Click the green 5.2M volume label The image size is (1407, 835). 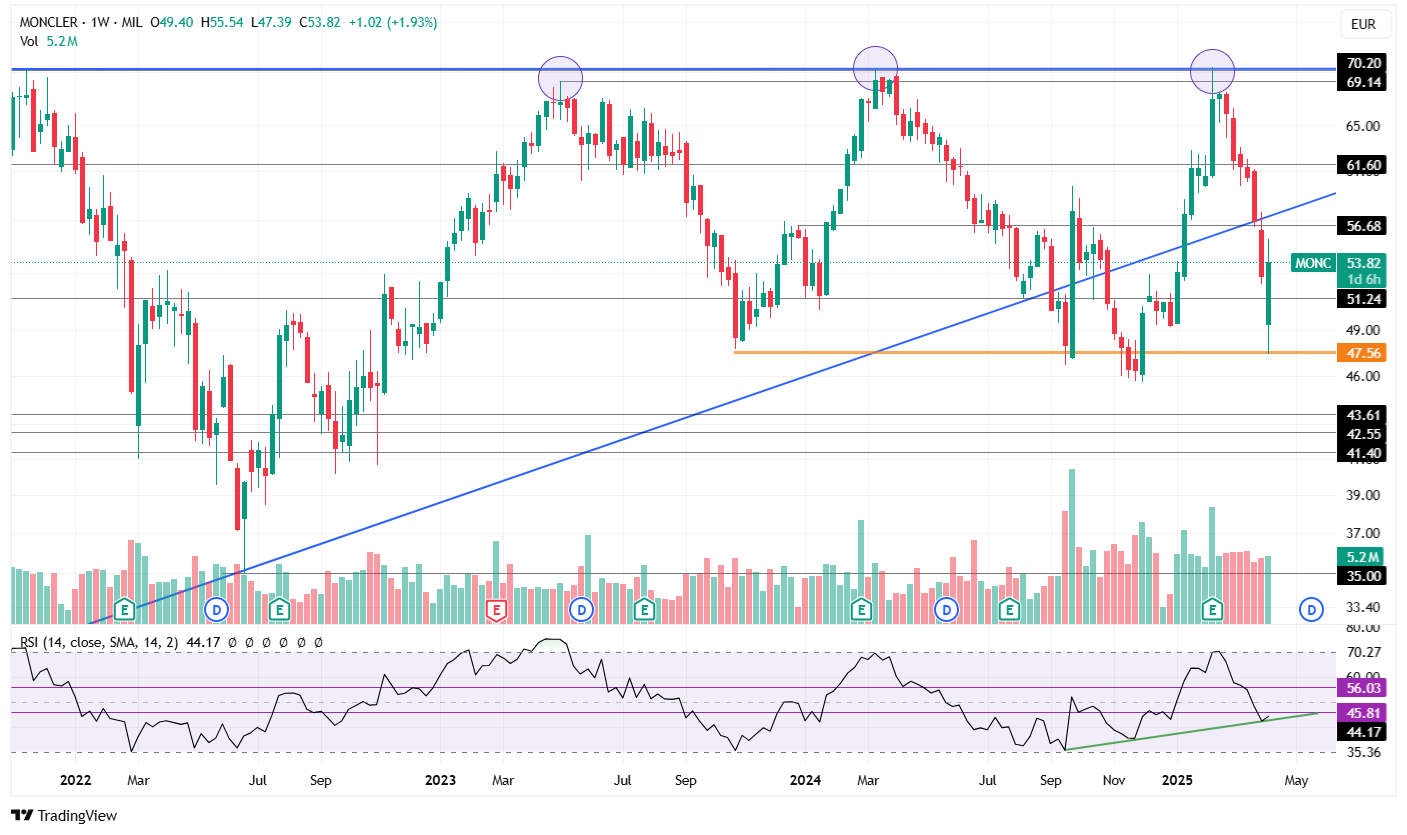point(1363,556)
